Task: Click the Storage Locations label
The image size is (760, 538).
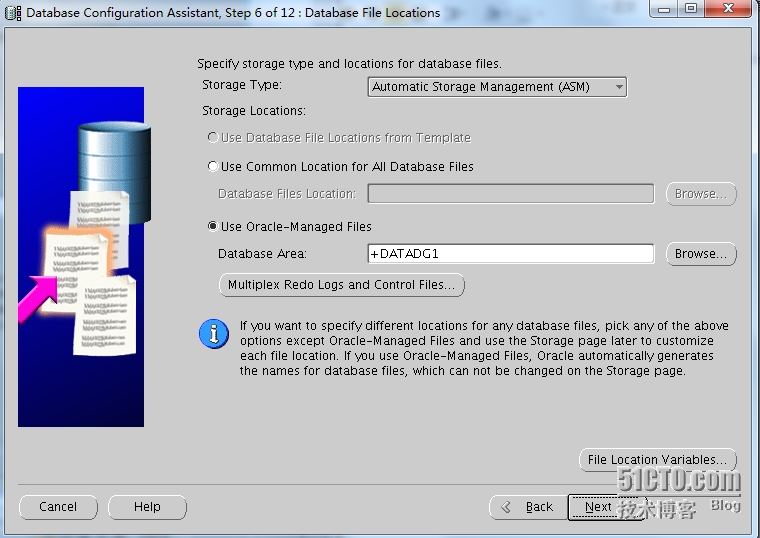Action: point(254,111)
